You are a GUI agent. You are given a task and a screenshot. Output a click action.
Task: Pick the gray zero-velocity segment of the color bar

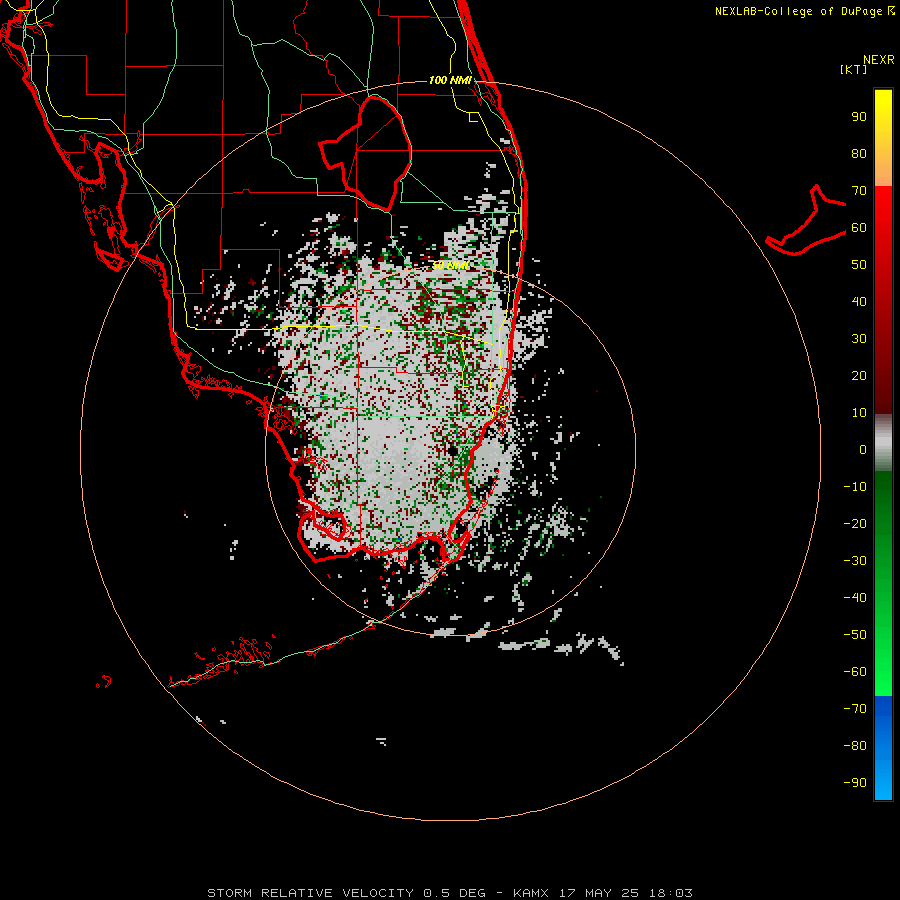(883, 442)
